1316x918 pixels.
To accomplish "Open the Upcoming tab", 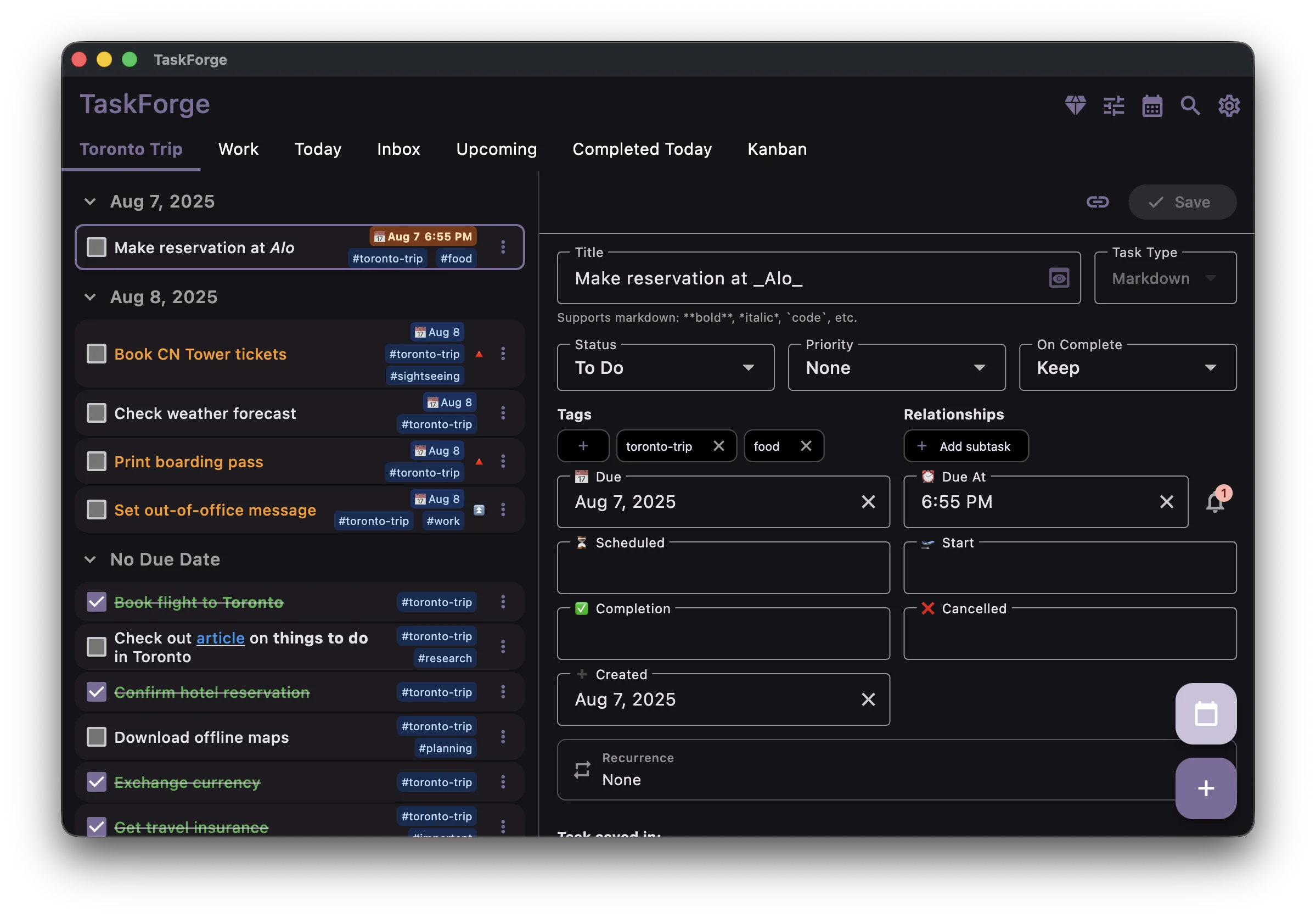I will tap(496, 149).
